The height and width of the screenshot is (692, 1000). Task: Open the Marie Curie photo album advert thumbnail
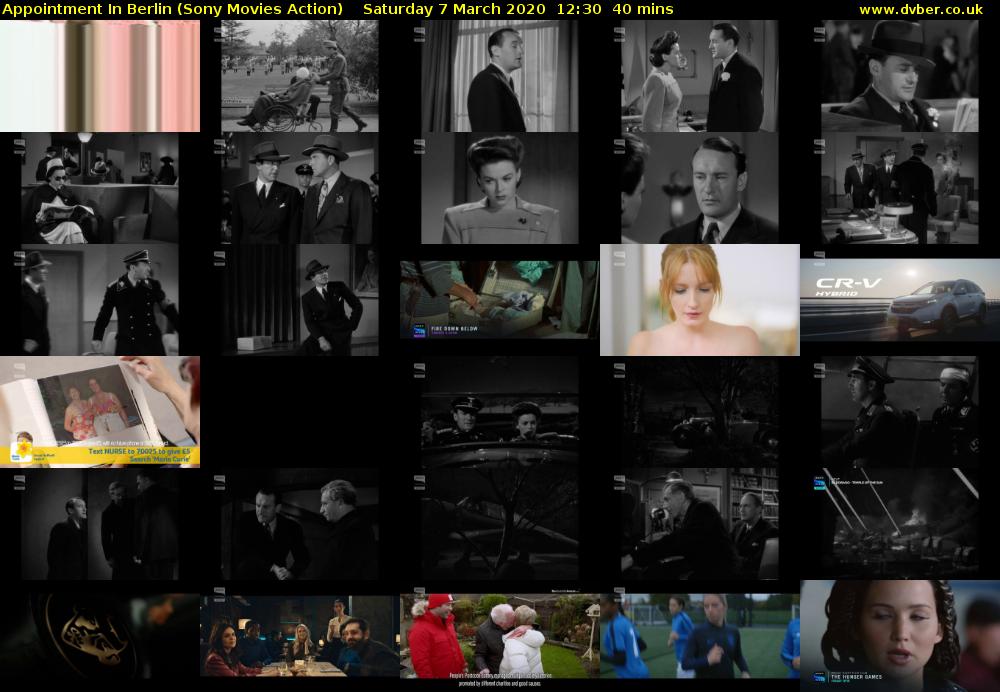[x=99, y=411]
